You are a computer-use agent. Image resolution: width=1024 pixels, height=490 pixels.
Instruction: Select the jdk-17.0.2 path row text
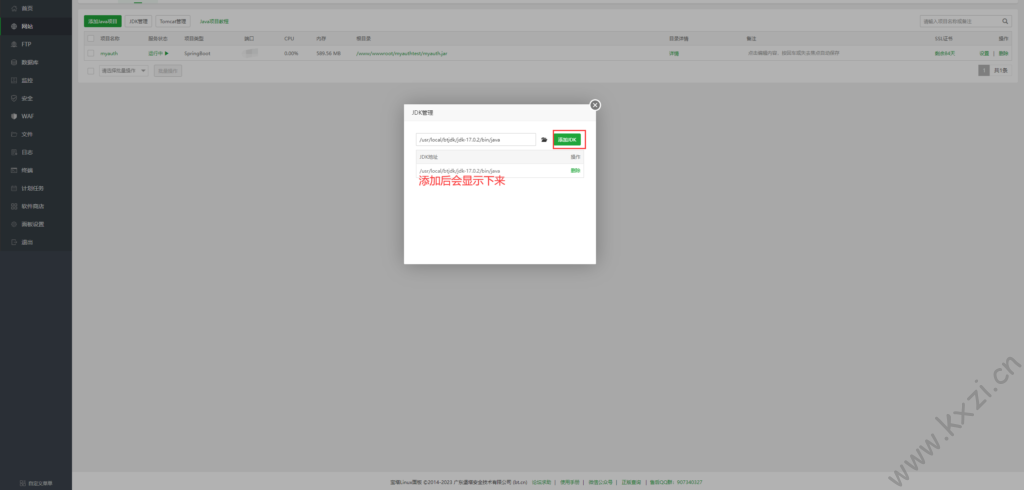coord(460,171)
